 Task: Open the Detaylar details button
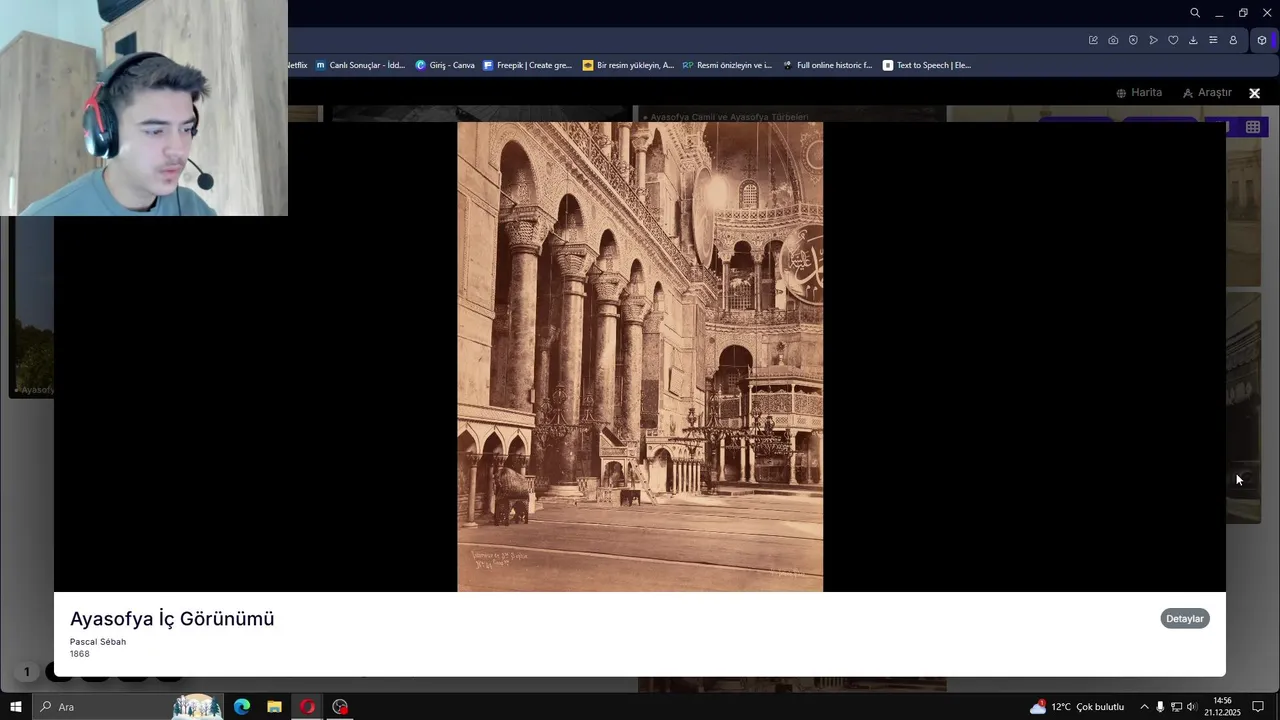[x=1185, y=619]
